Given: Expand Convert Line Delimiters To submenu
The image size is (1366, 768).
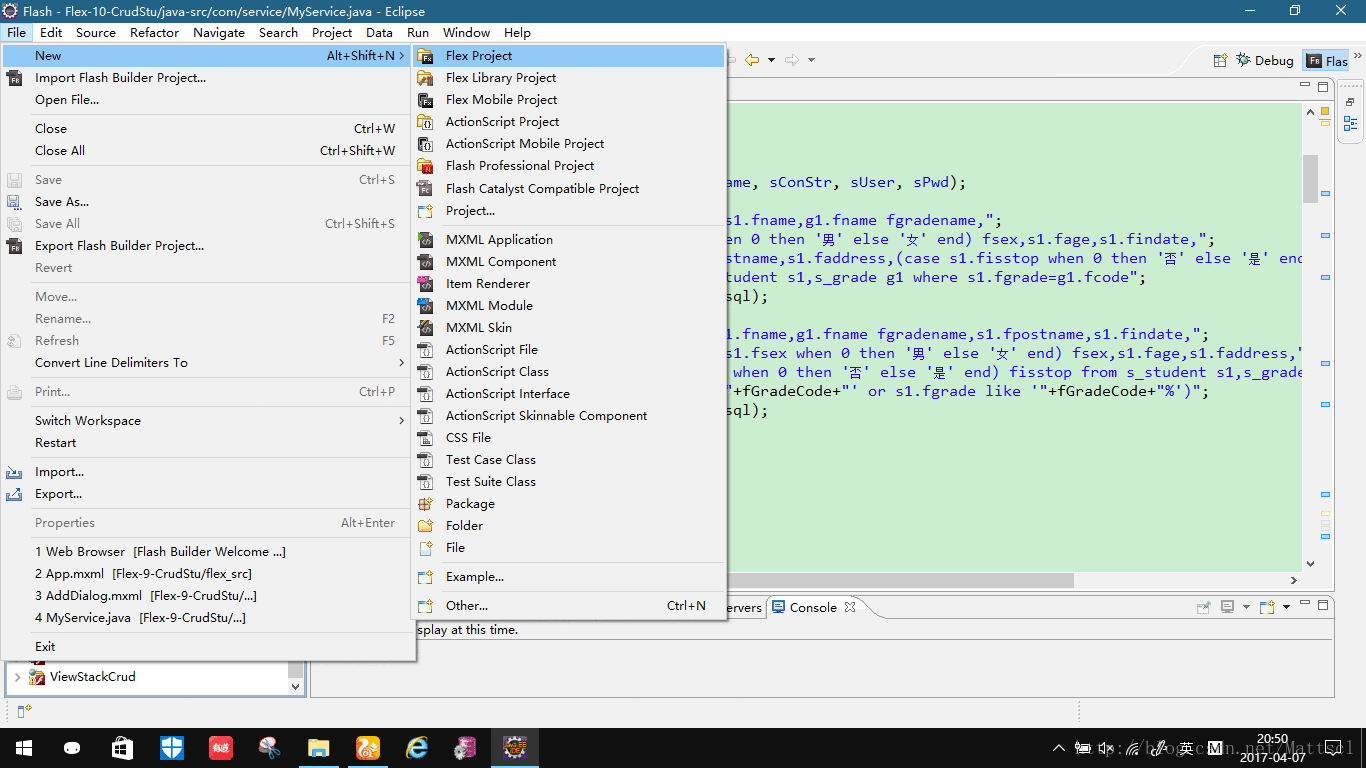Looking at the screenshot, I should (402, 363).
